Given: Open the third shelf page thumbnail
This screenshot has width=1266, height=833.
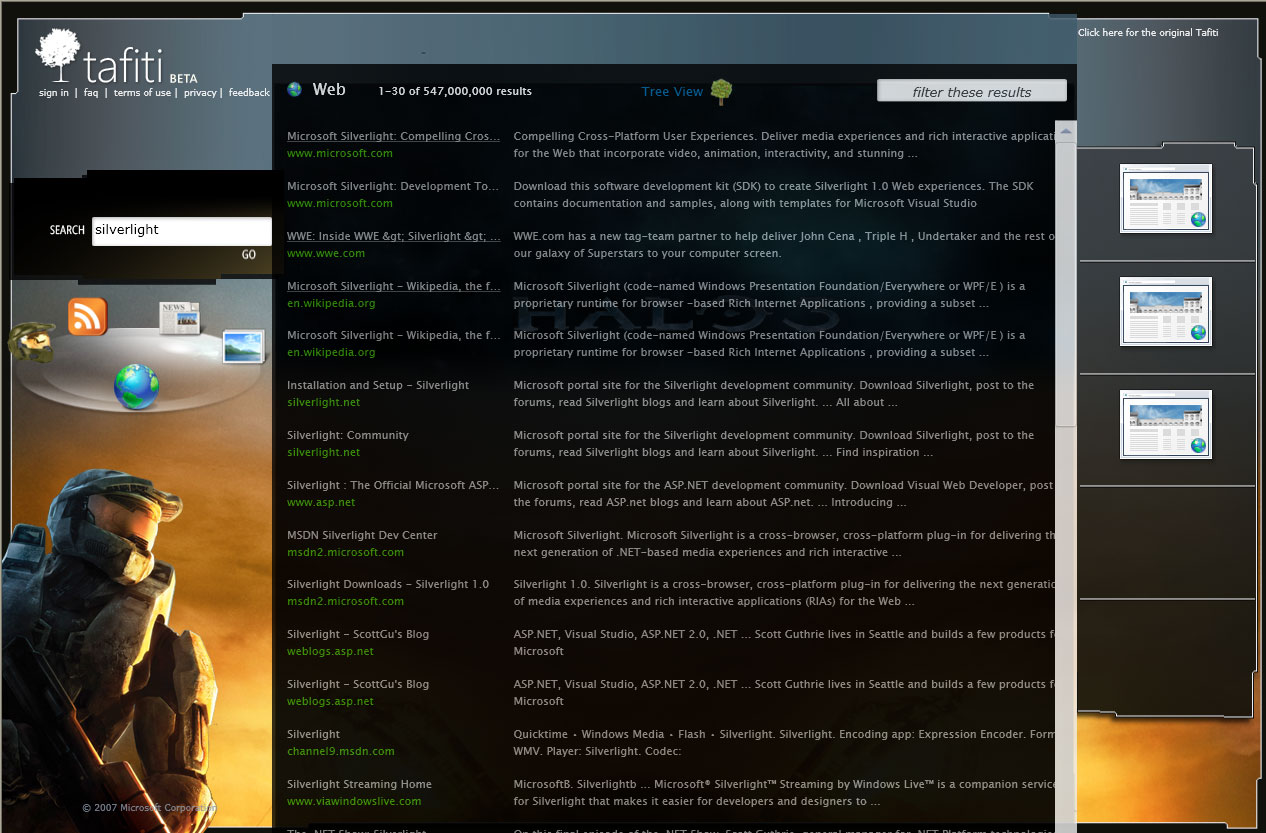Looking at the screenshot, I should point(1166,425).
